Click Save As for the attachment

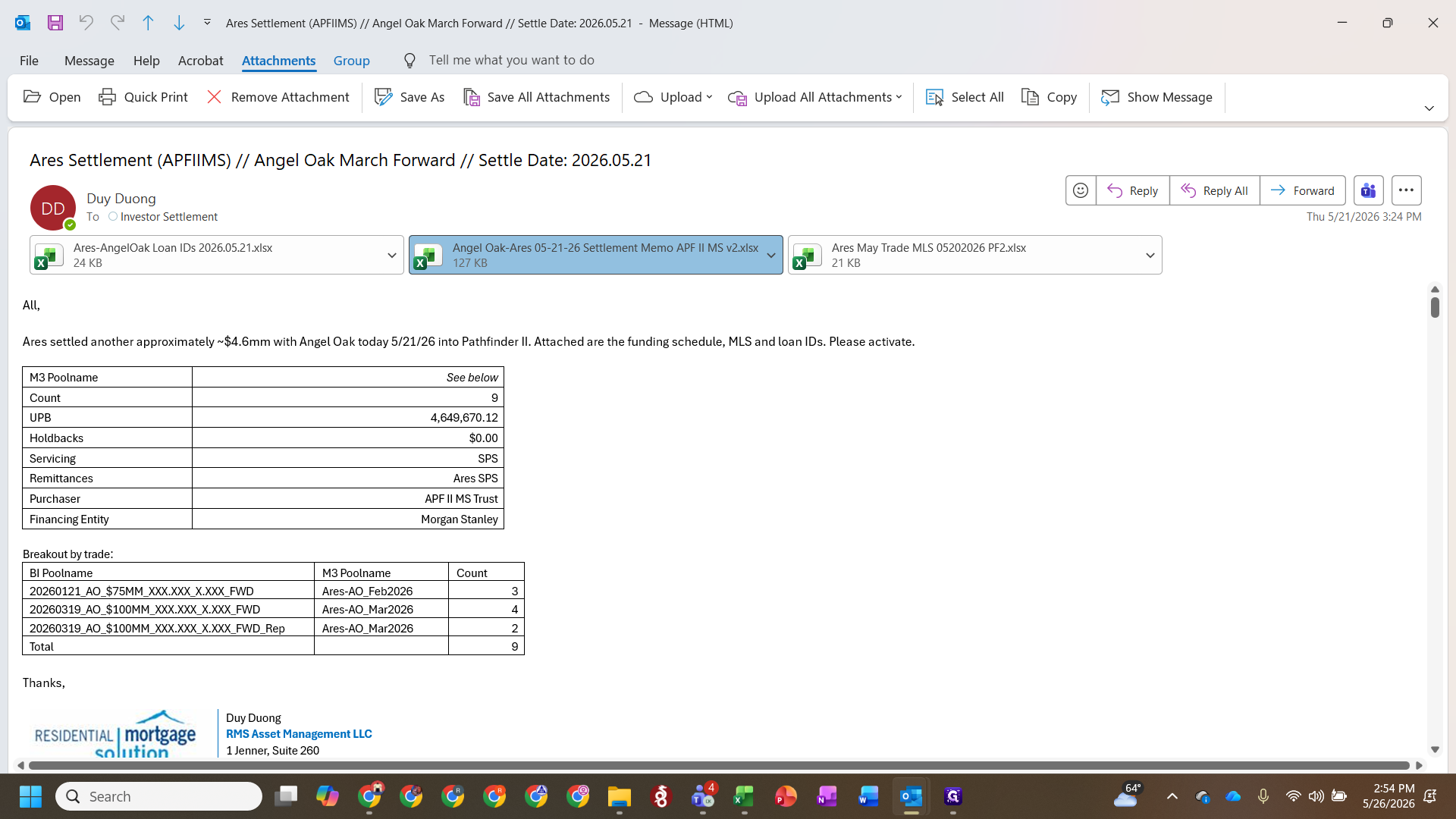pyautogui.click(x=409, y=97)
